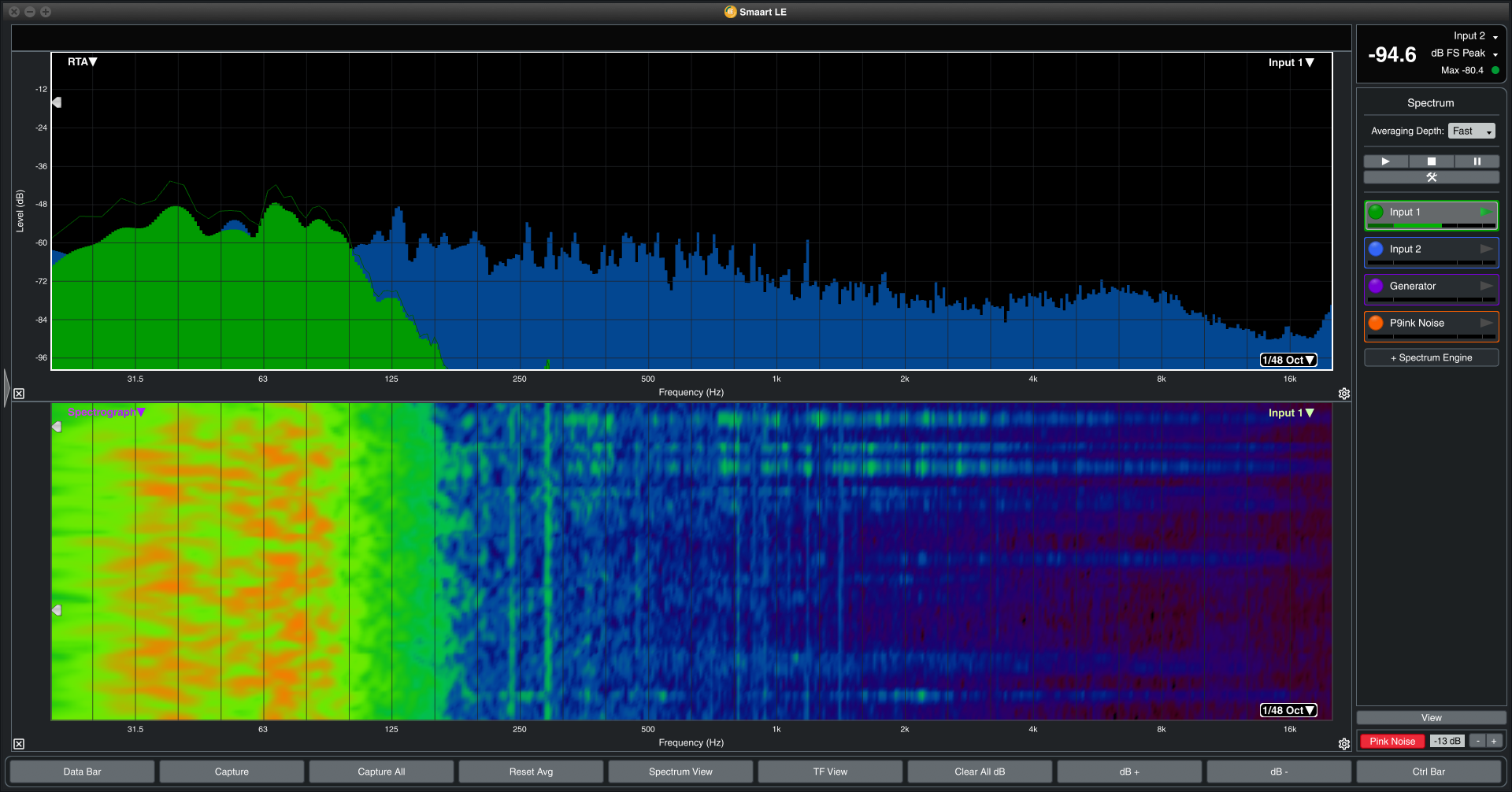Click the green Max level indicator light
The image size is (1512, 792).
click(x=1495, y=71)
